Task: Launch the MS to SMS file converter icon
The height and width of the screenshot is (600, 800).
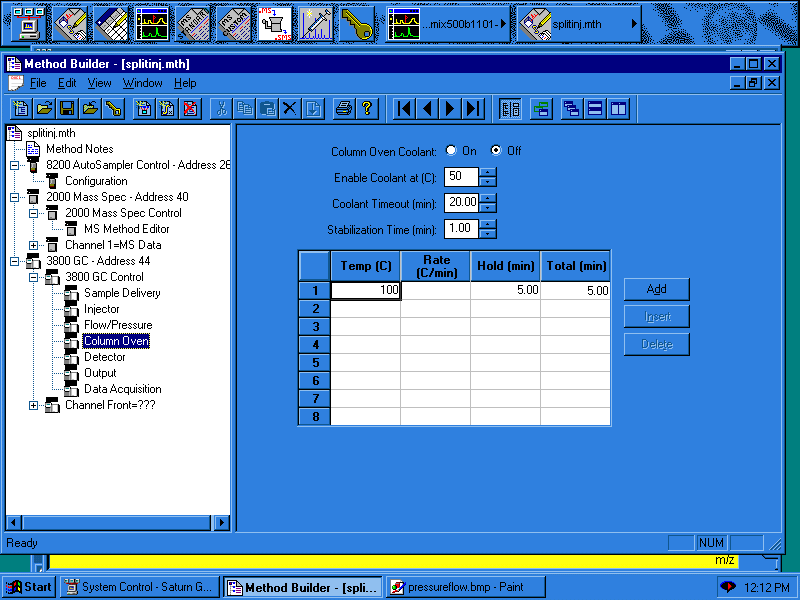Action: tap(275, 24)
